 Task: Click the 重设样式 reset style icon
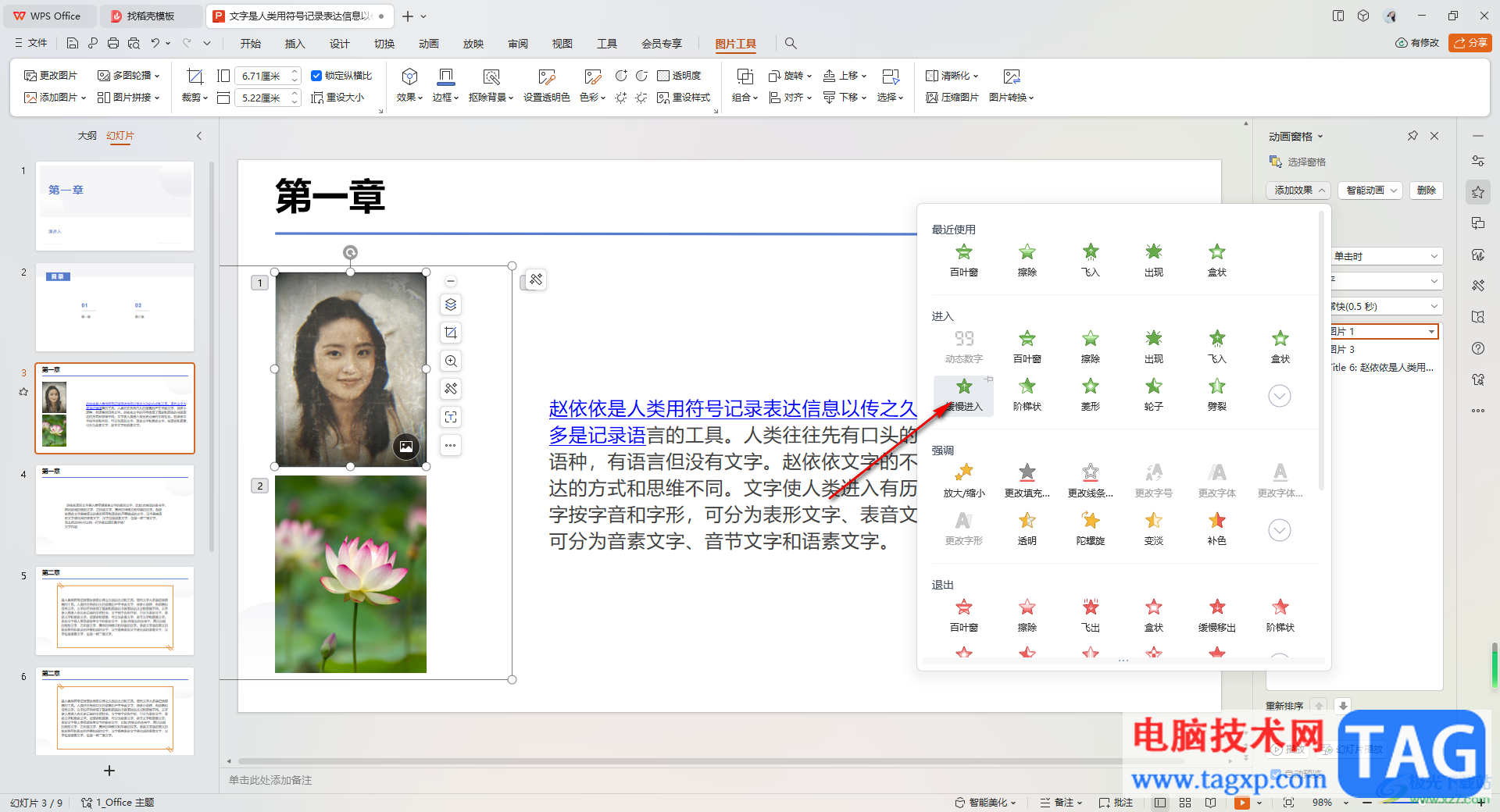(x=683, y=98)
